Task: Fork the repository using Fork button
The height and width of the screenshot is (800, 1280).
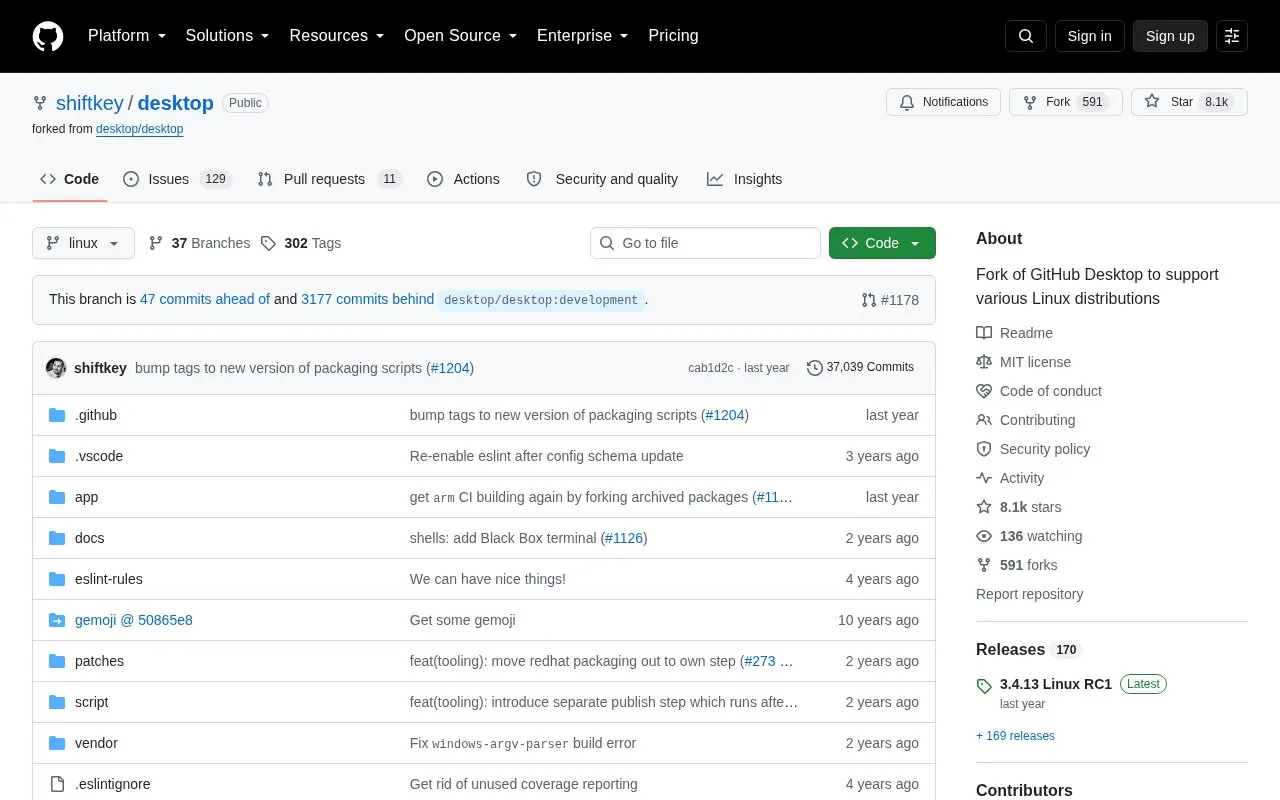Action: (1066, 102)
